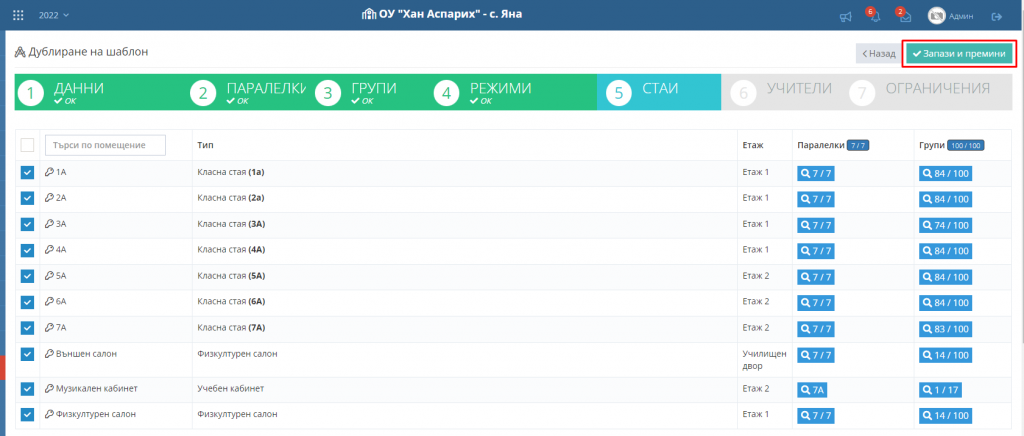Click the Админ profile avatar
Viewport: 1024px width, 436px height.
click(937, 16)
